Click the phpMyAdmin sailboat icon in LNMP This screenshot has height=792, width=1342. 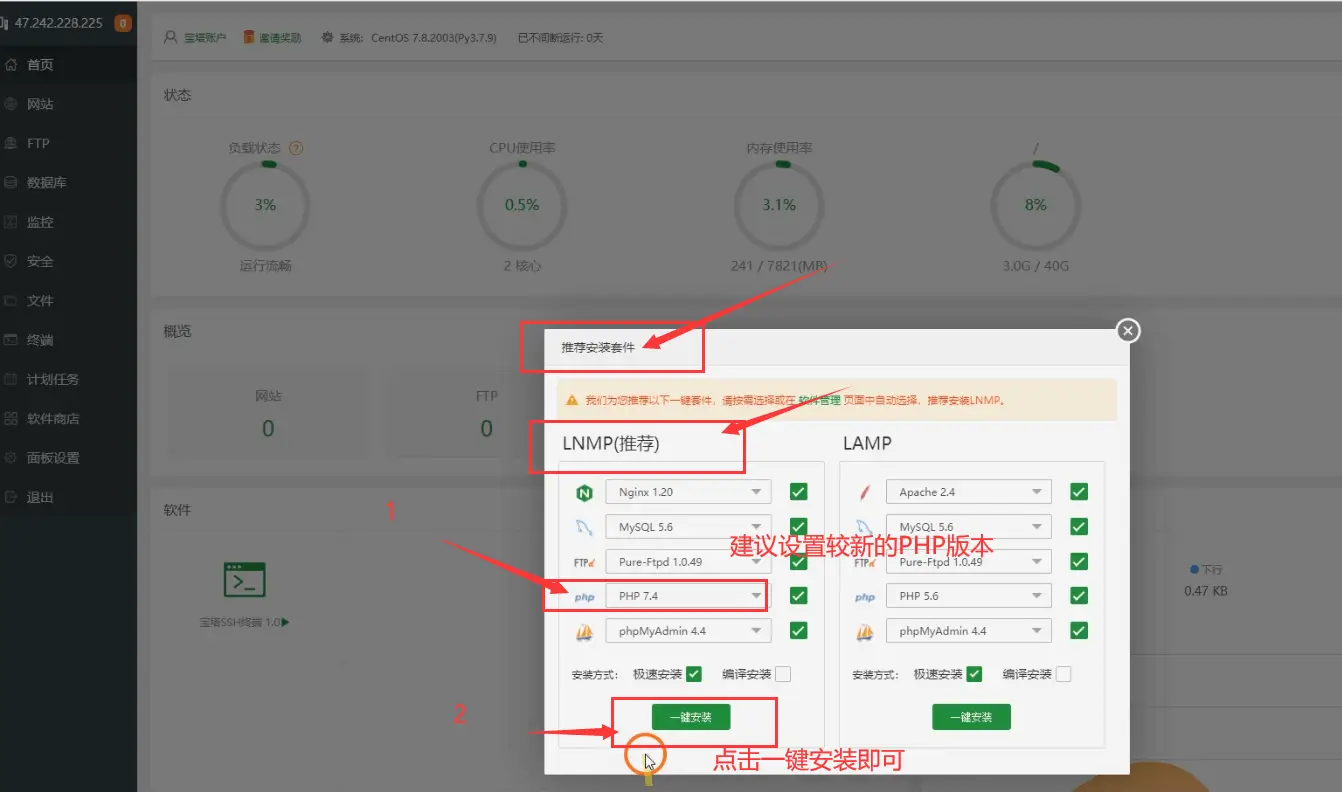(x=584, y=632)
